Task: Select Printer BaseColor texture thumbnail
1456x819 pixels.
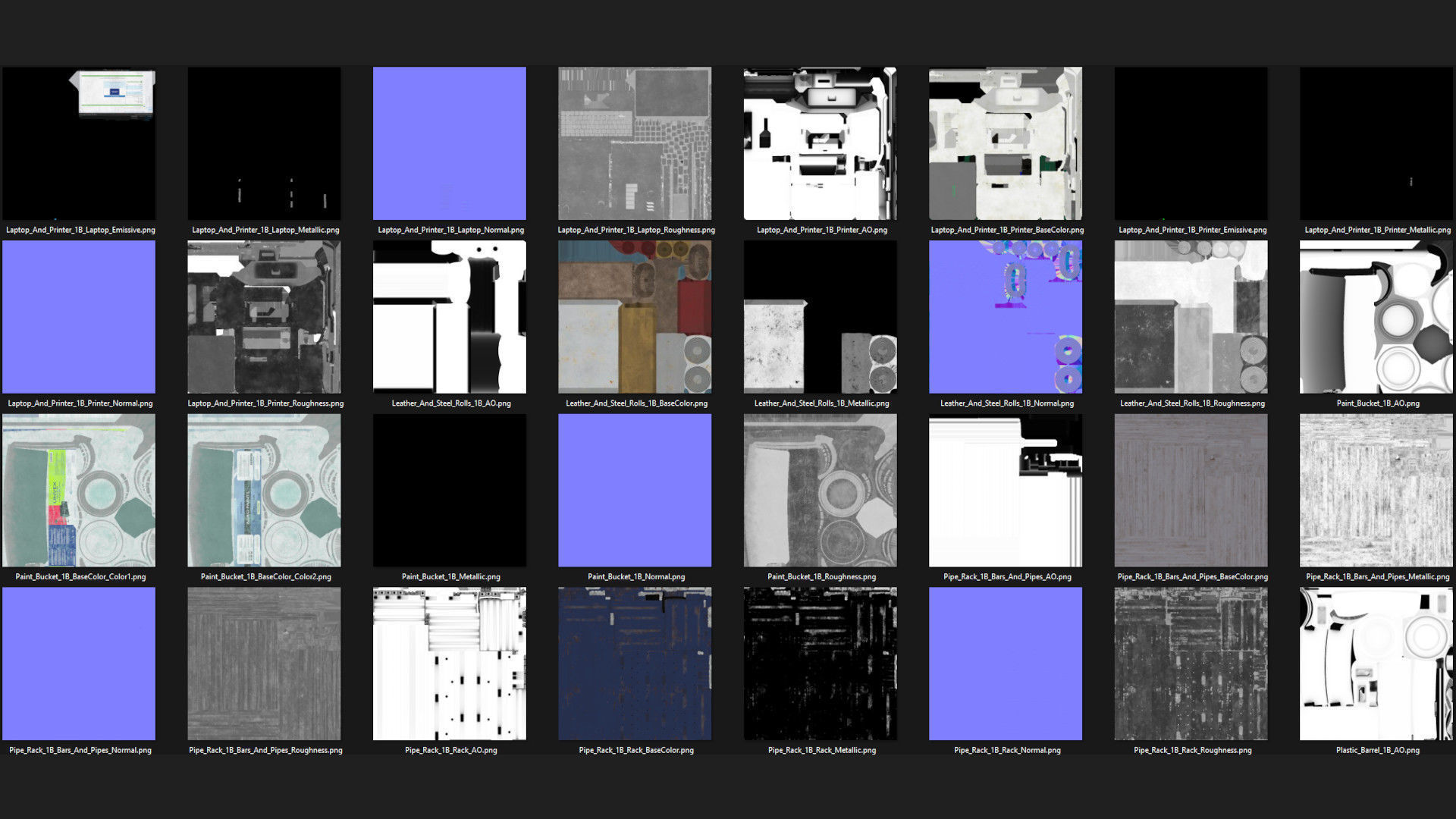Action: [1006, 143]
